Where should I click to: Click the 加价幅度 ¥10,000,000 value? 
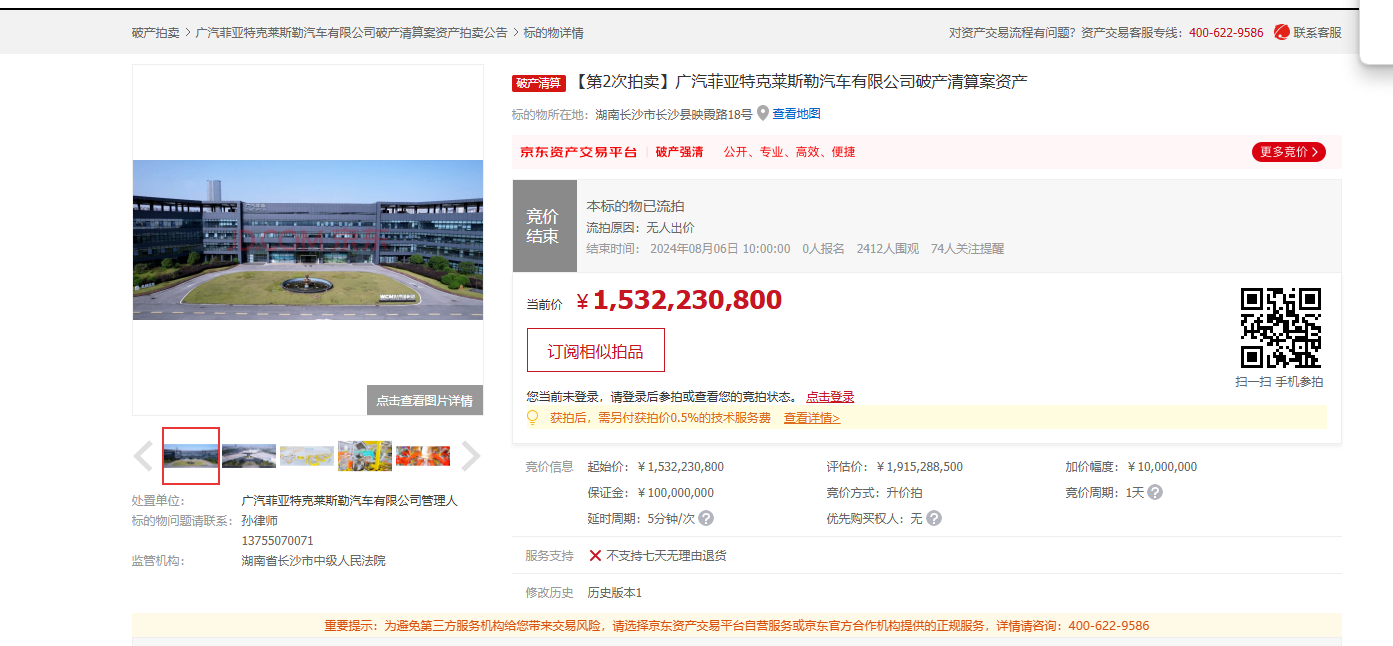coord(1162,467)
